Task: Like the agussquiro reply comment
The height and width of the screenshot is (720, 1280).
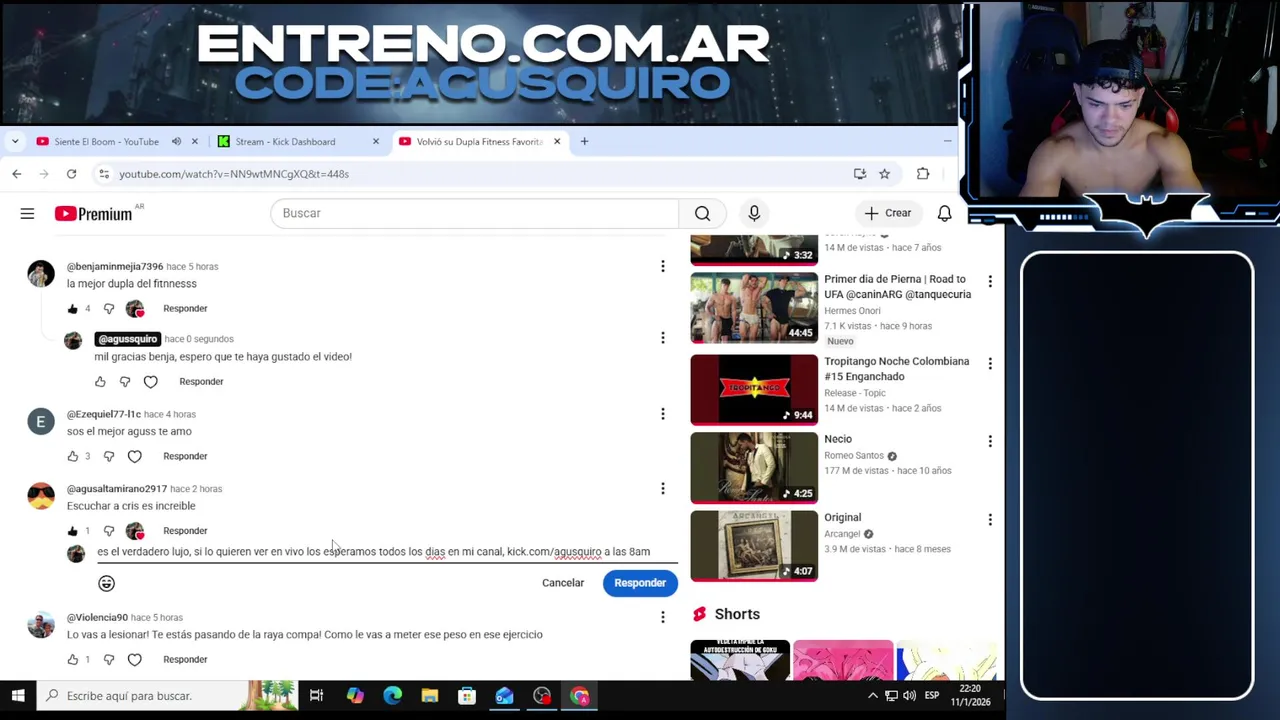Action: 100,382
